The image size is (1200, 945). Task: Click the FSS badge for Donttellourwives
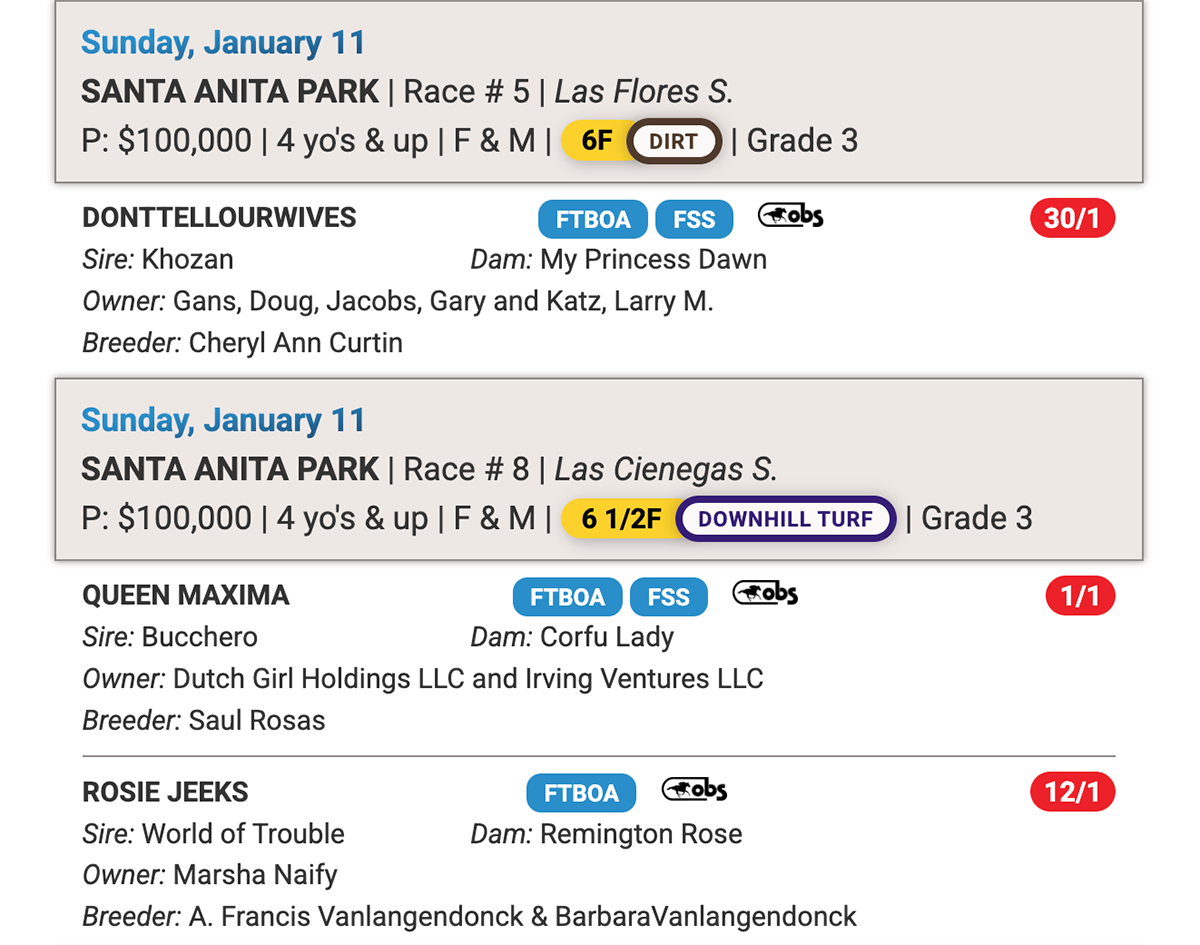[x=694, y=219]
